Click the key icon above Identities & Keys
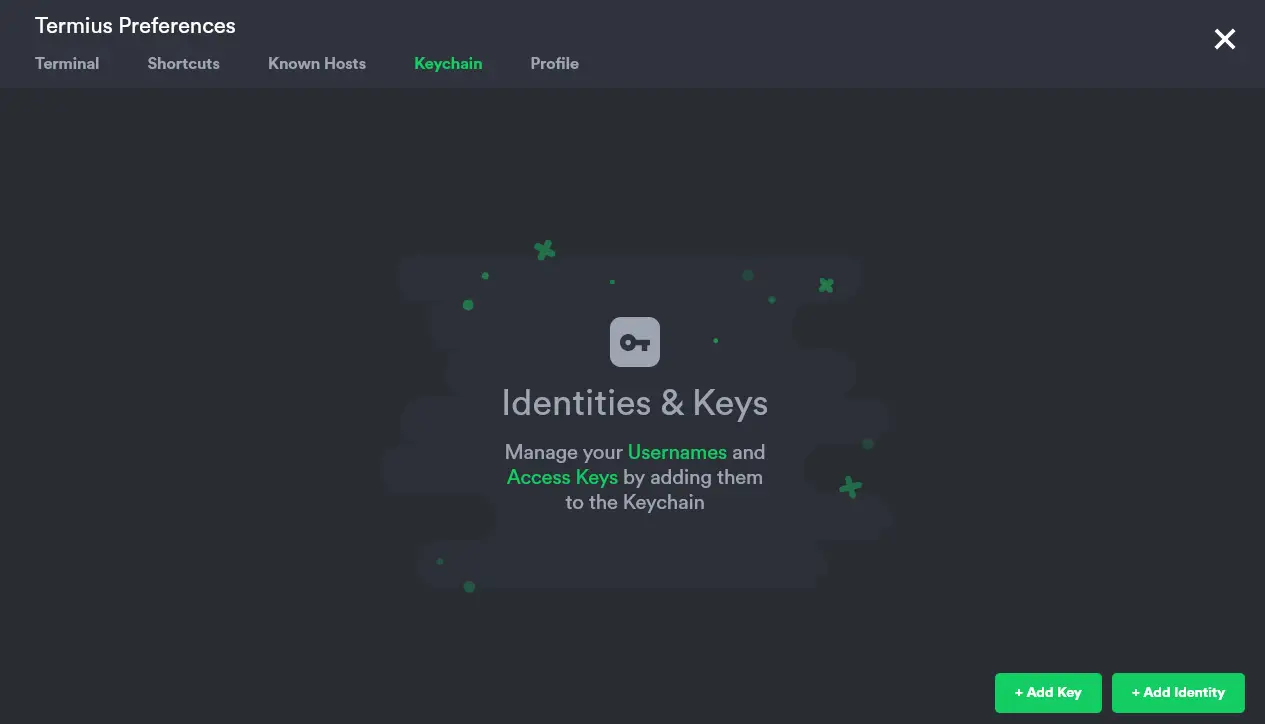The height and width of the screenshot is (724, 1265). pos(635,342)
